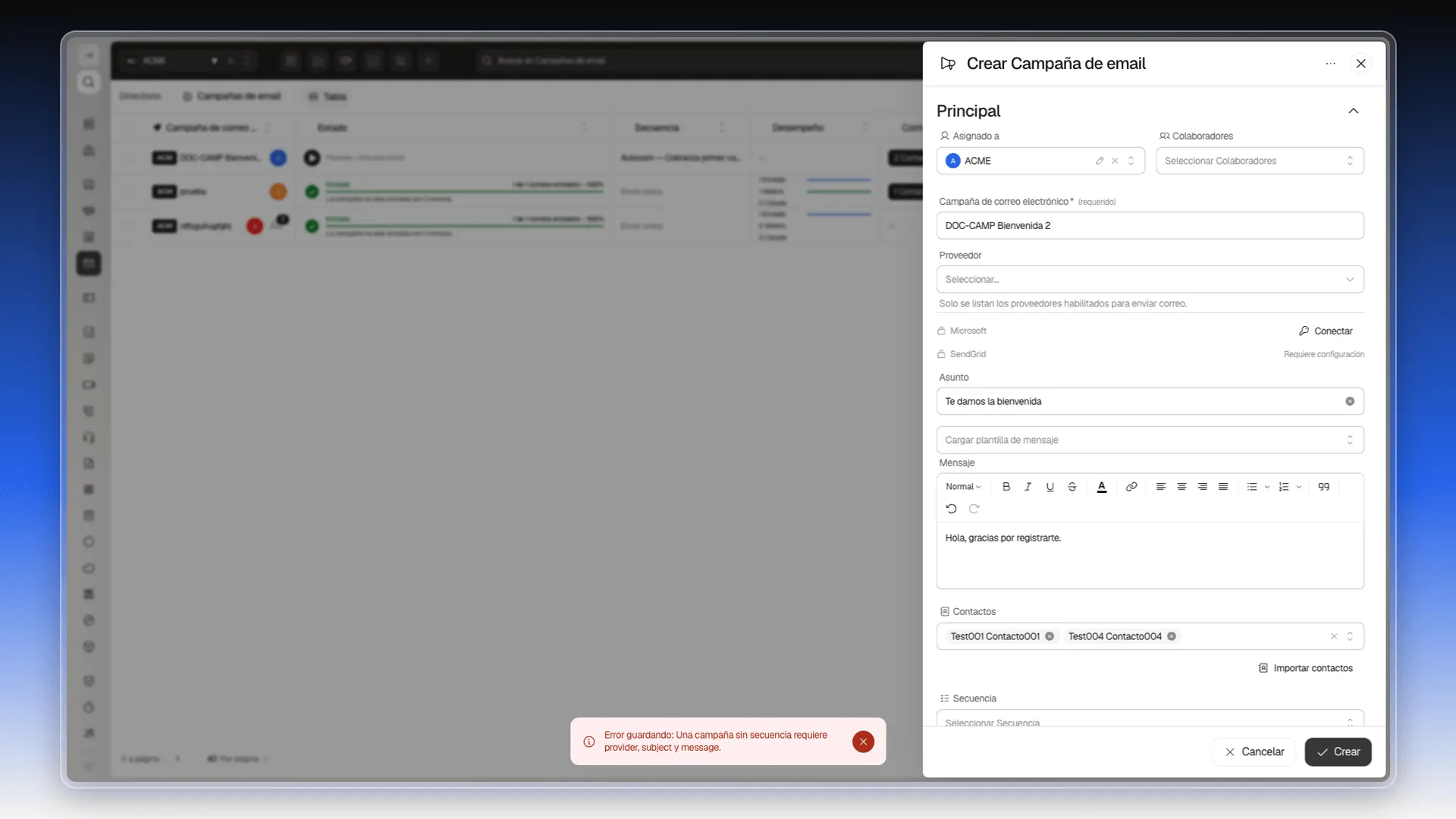Dismiss the error notification
The height and width of the screenshot is (819, 1456).
click(863, 742)
